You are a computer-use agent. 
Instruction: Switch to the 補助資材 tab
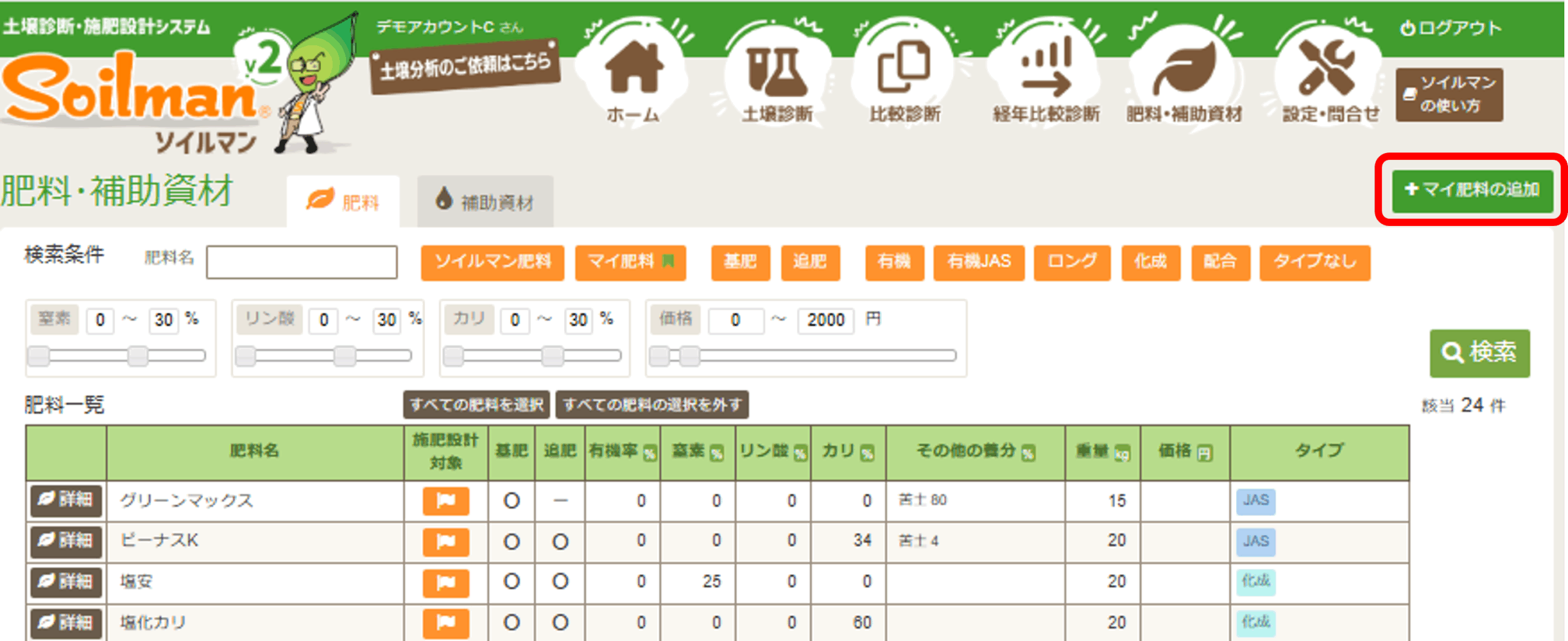pyautogui.click(x=485, y=202)
